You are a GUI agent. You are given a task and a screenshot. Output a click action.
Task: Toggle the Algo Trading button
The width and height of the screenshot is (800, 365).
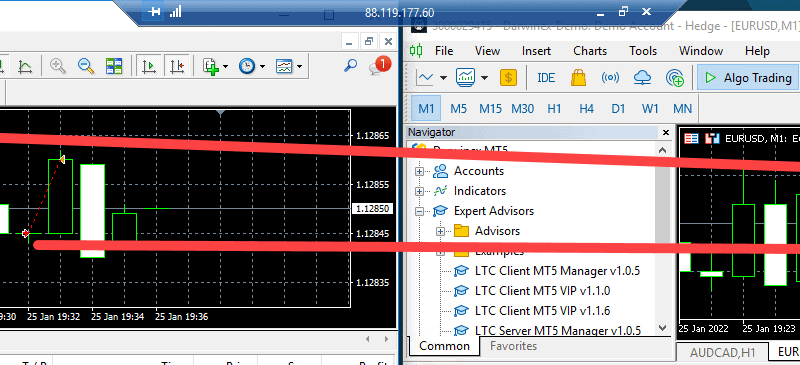coord(747,78)
